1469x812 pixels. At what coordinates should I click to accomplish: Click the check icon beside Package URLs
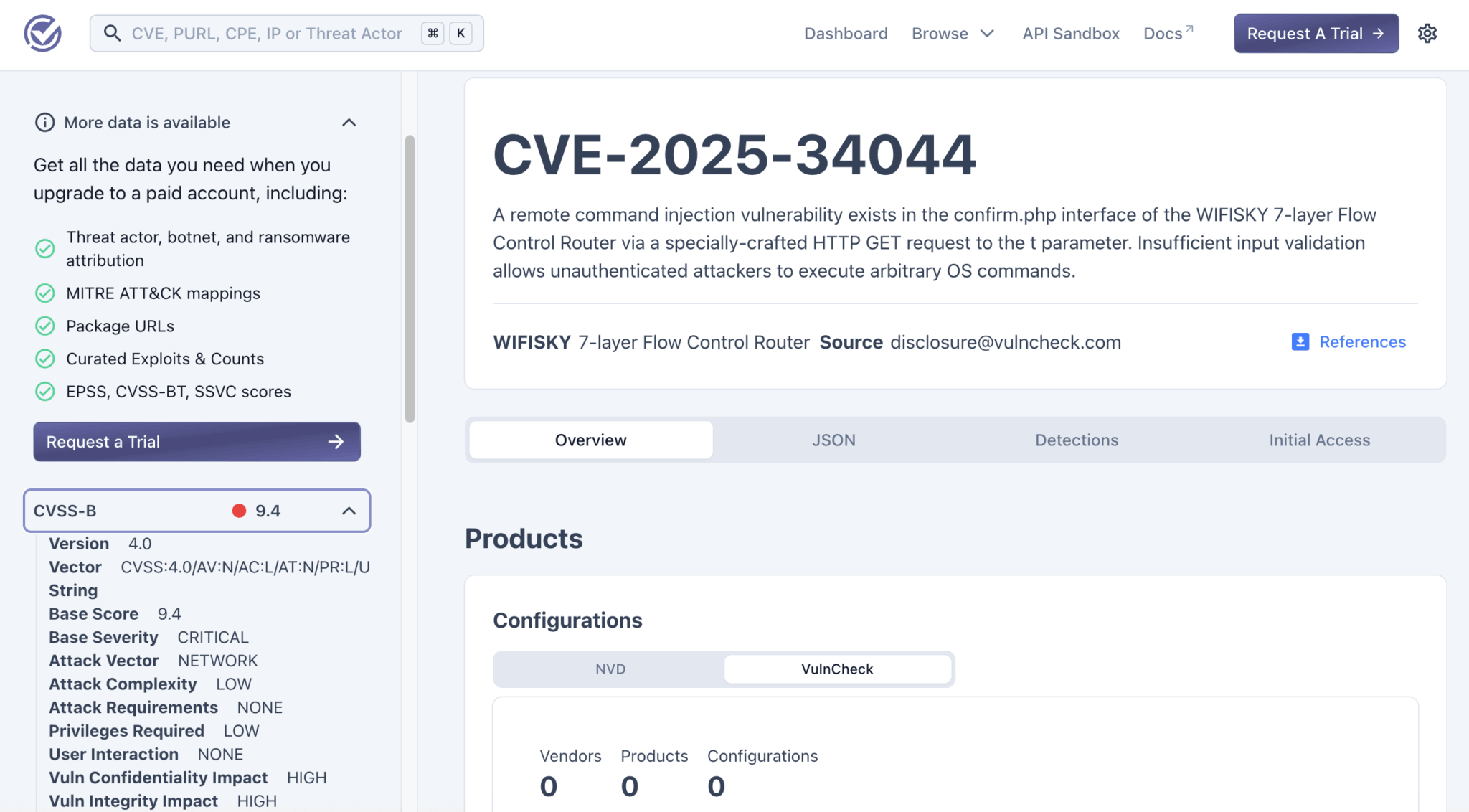[x=45, y=326]
